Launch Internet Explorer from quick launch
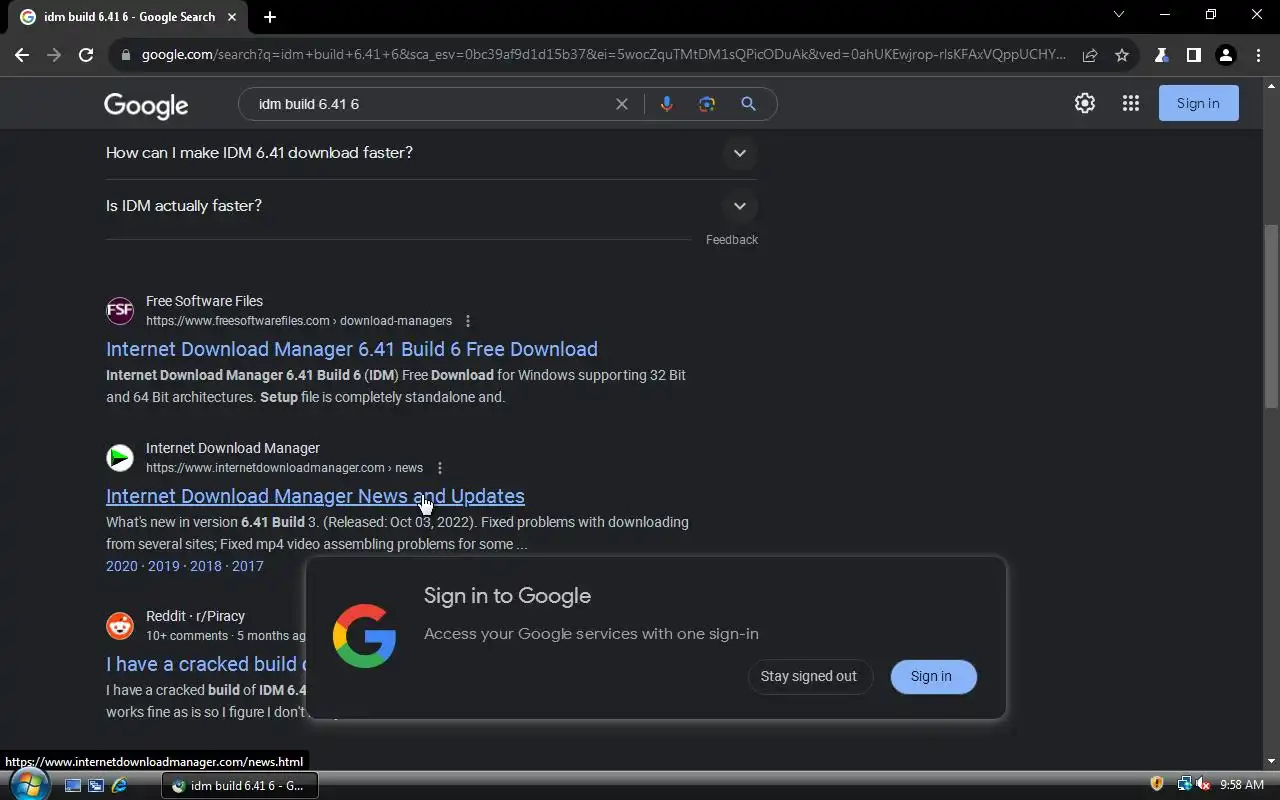Screen dimensions: 1280x800 tap(119, 786)
